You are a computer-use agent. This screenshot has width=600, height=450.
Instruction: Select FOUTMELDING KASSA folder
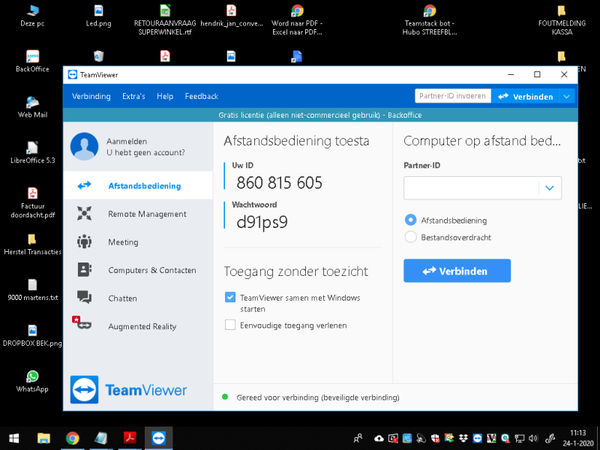(562, 20)
